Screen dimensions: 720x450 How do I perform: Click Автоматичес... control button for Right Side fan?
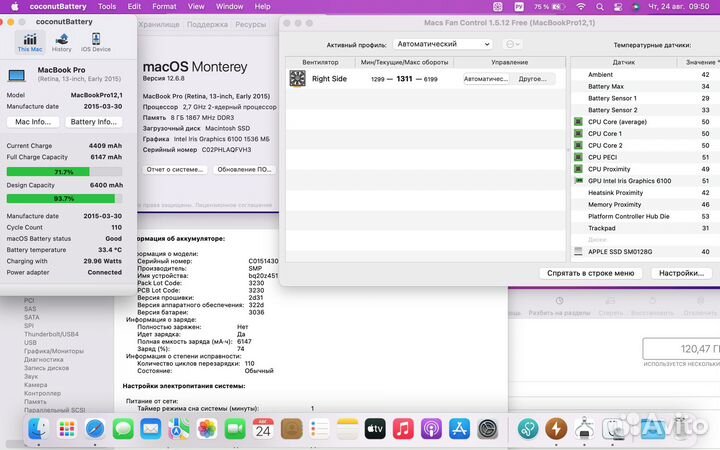point(486,79)
